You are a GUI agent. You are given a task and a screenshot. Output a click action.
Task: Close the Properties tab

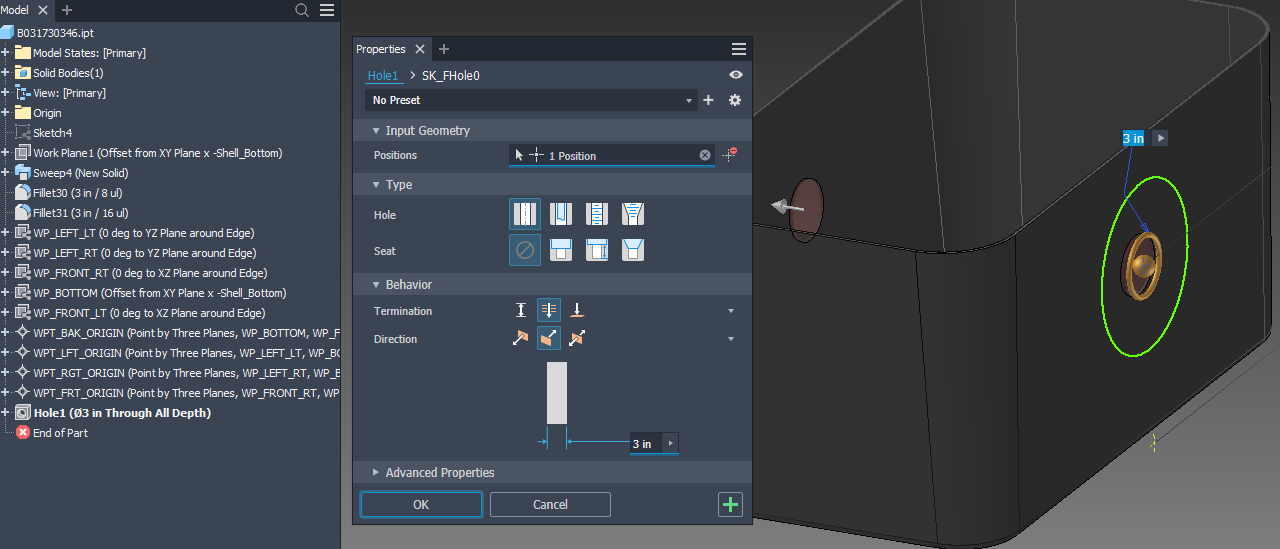pyautogui.click(x=420, y=49)
